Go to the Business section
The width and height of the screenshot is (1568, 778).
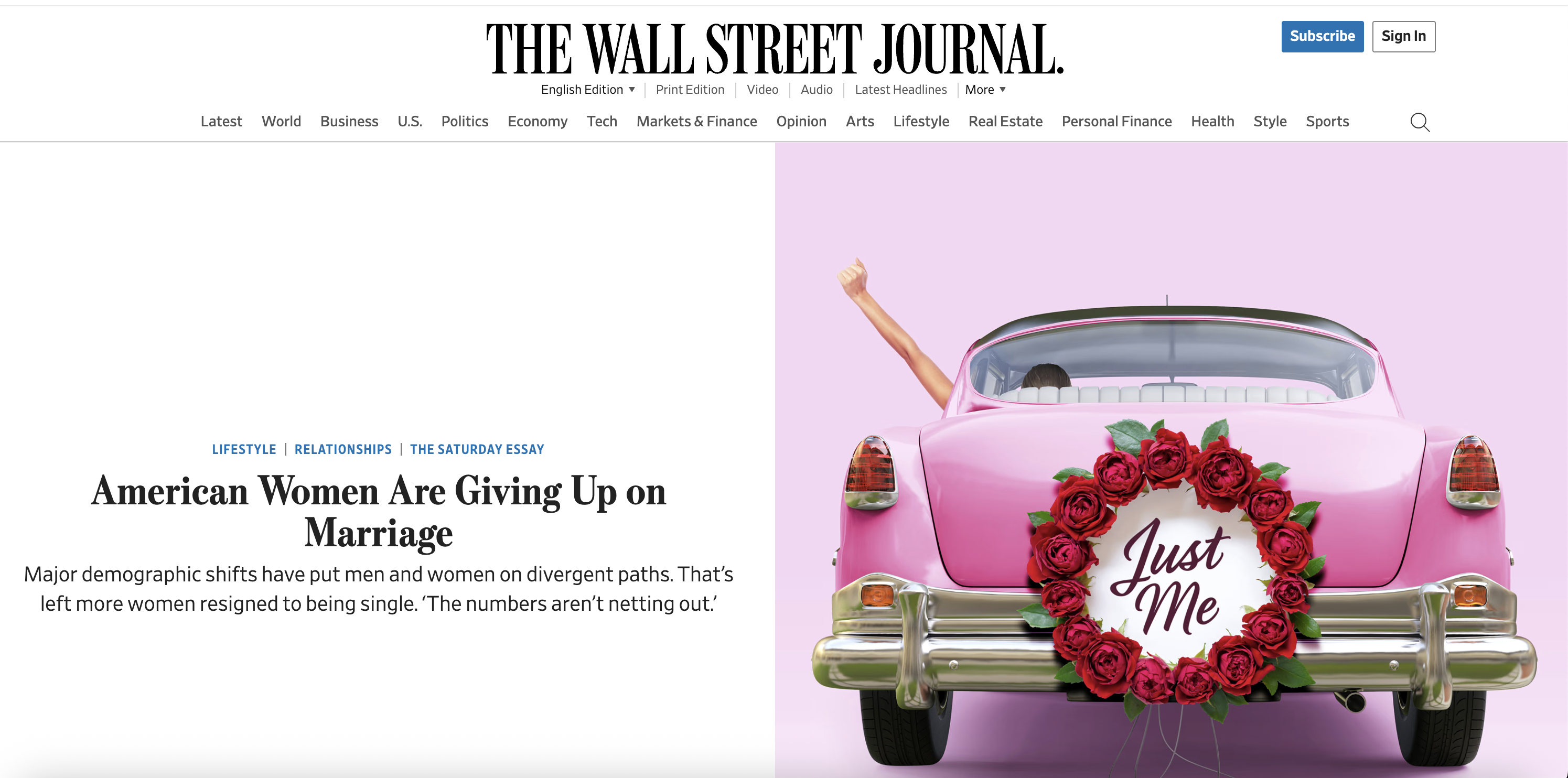click(349, 122)
